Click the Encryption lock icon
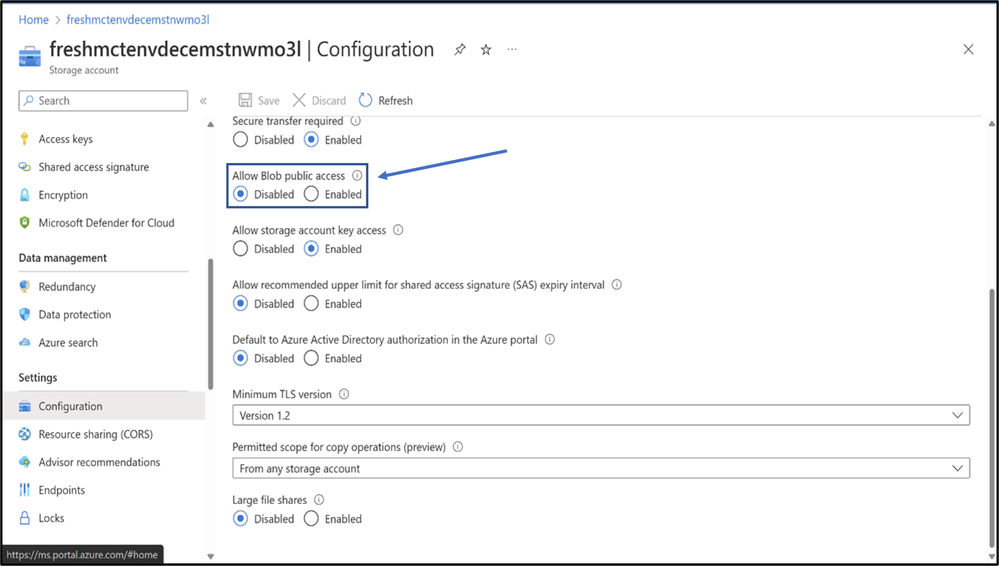The width and height of the screenshot is (999, 566). [x=25, y=195]
